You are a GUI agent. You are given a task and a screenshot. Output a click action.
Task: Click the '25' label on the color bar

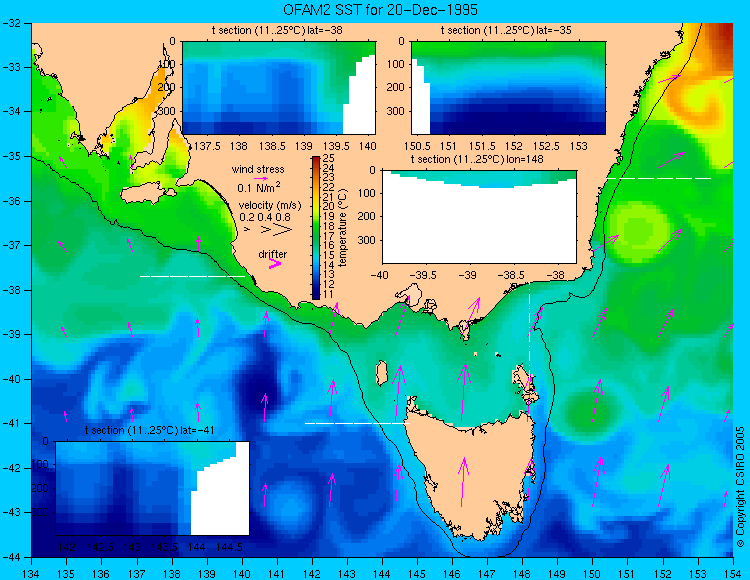point(328,158)
